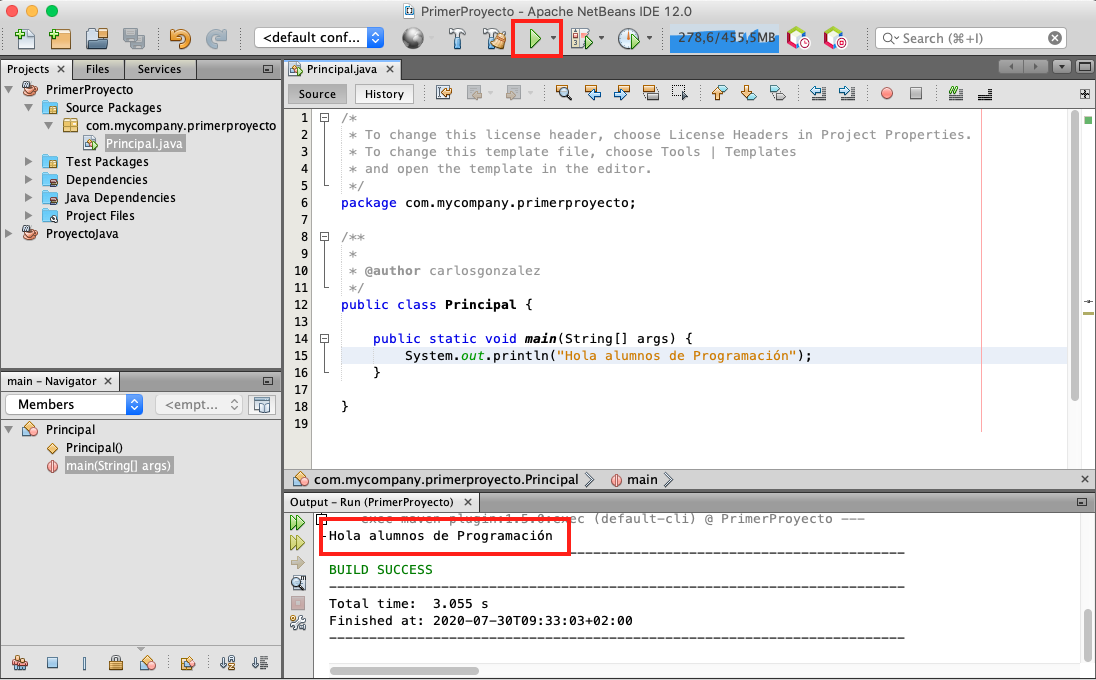Image resolution: width=1096 pixels, height=680 pixels.
Task: Switch editor to Source view
Action: click(x=317, y=94)
